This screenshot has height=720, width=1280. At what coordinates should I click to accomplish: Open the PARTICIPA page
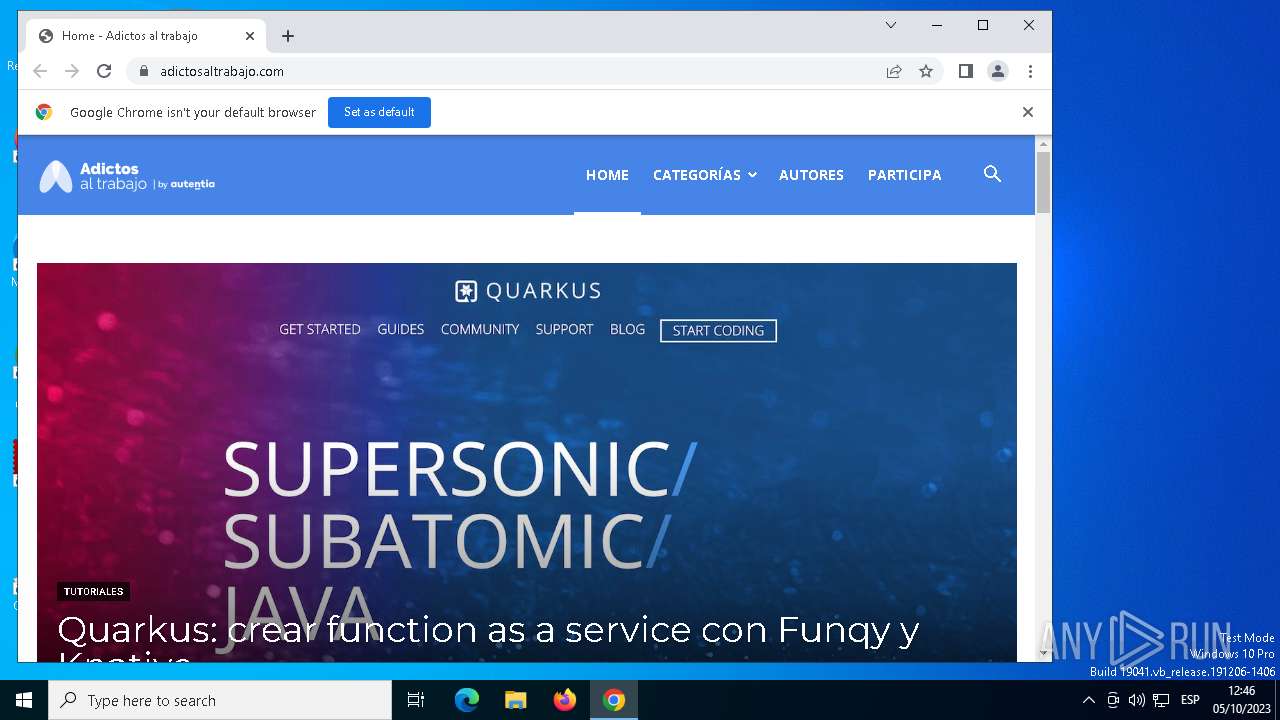tap(905, 175)
